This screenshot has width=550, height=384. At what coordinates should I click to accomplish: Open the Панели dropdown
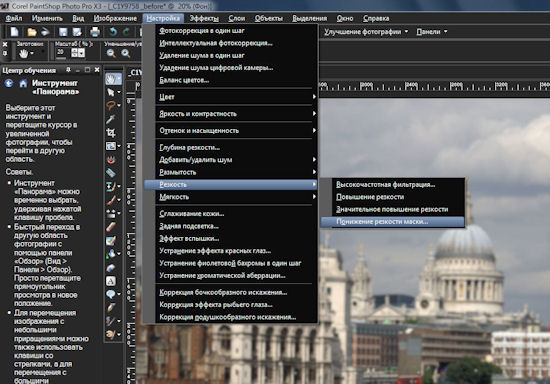(x=431, y=32)
